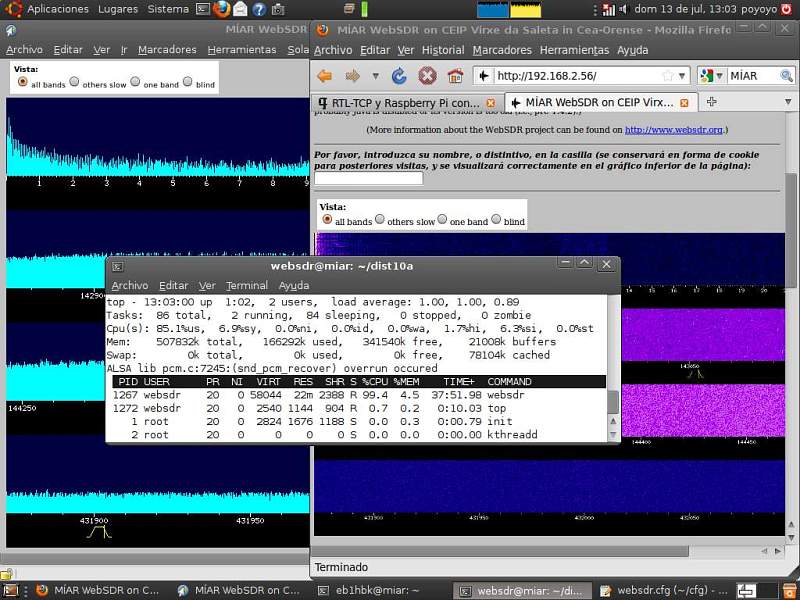Open Terminal menu in websdr terminal window
The height and width of the screenshot is (600, 800).
tap(246, 286)
